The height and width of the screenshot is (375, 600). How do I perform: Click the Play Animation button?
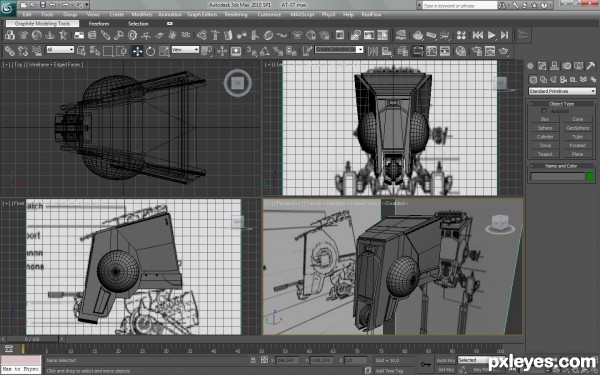(x=491, y=35)
